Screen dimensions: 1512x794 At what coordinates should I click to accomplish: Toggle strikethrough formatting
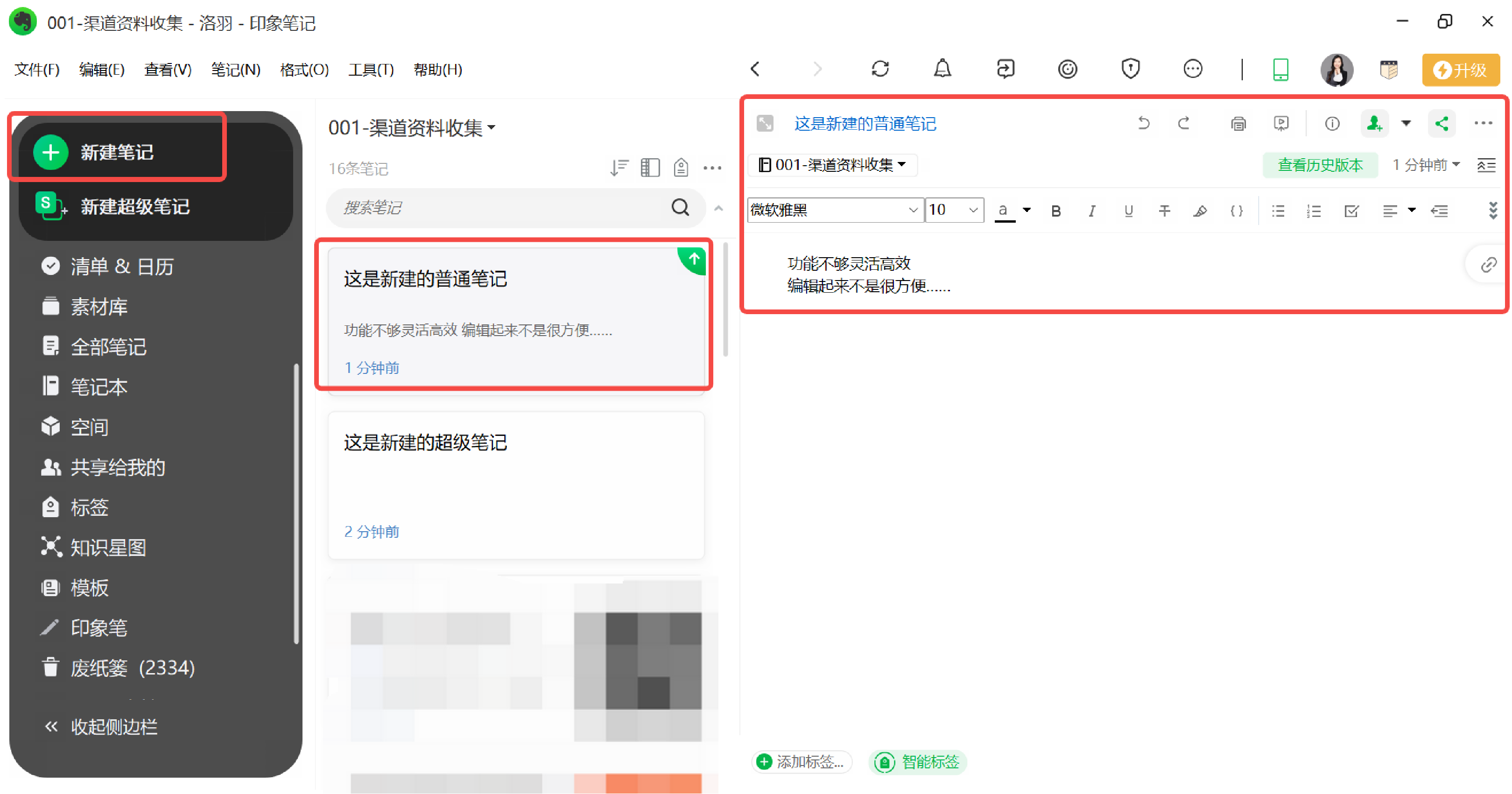point(1164,211)
